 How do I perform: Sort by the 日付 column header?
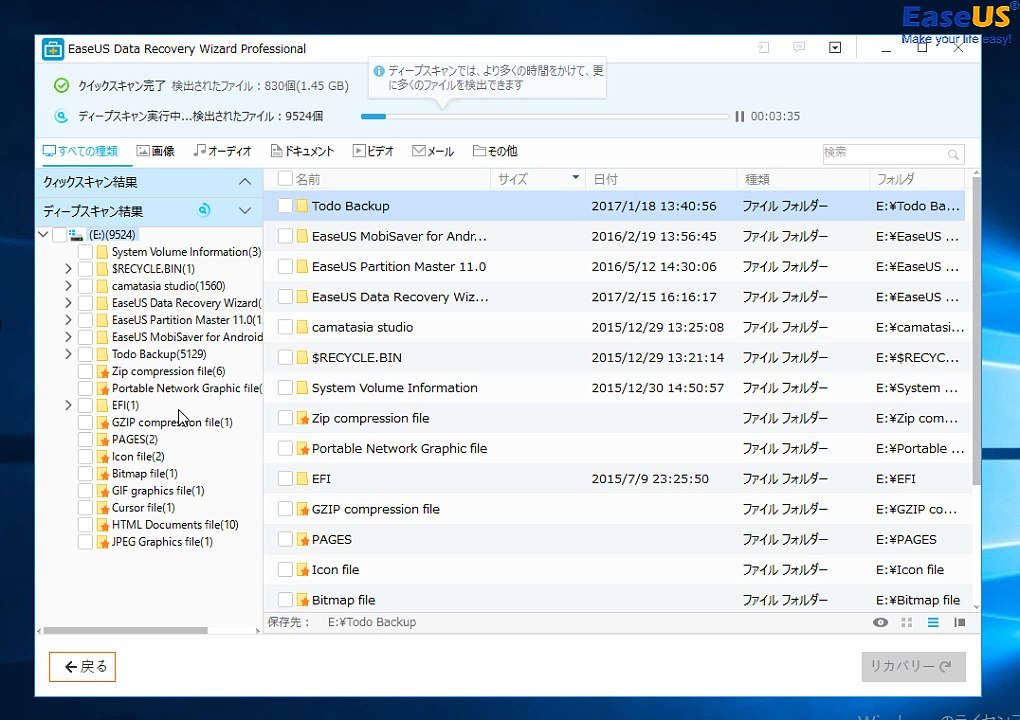661,179
